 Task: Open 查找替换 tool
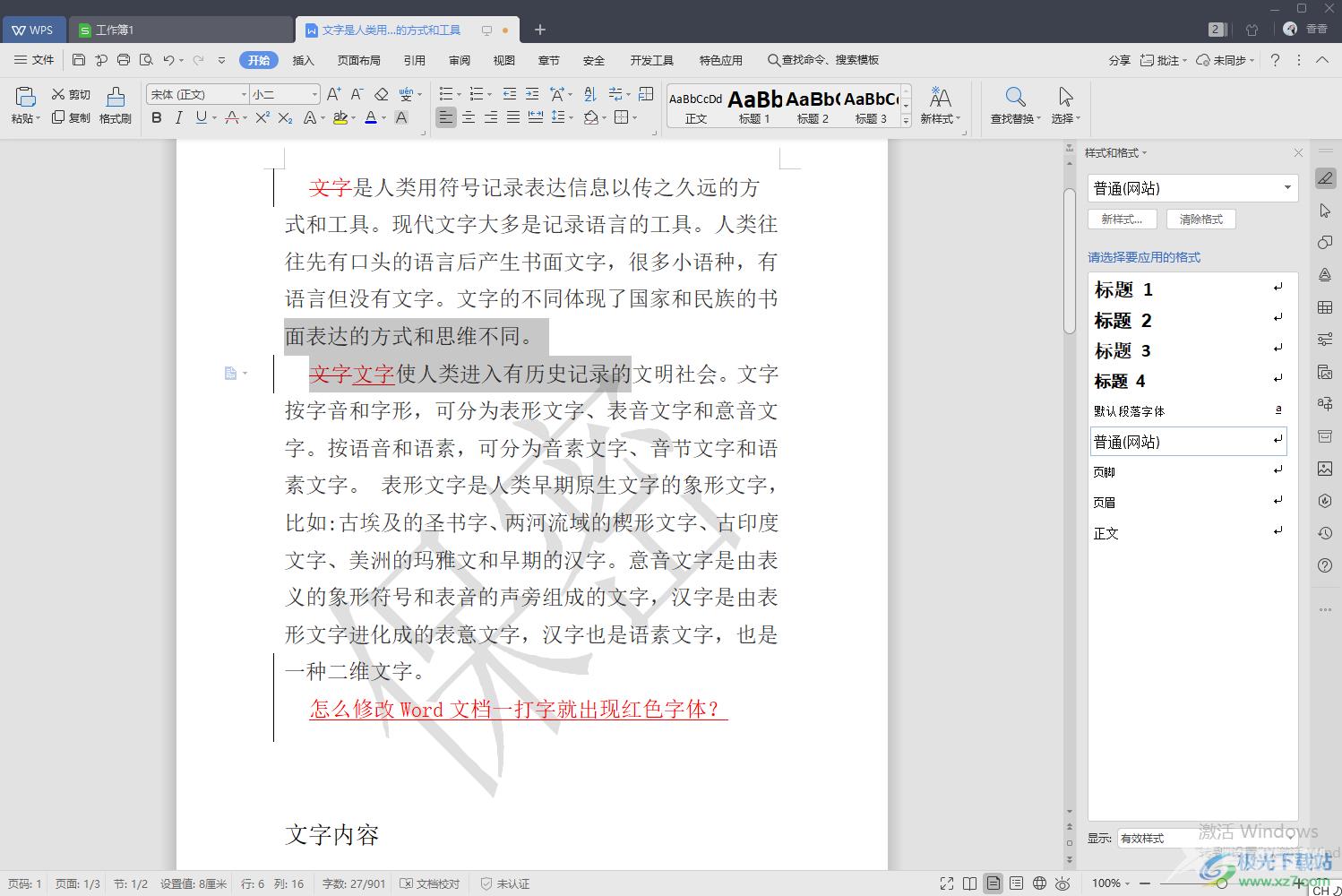click(x=1015, y=105)
